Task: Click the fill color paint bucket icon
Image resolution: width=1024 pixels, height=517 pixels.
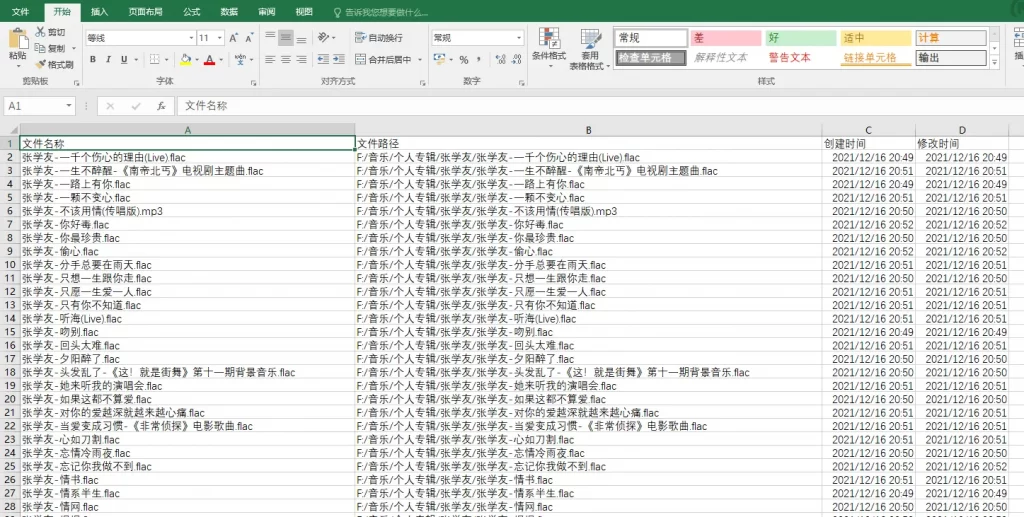Action: pyautogui.click(x=185, y=59)
